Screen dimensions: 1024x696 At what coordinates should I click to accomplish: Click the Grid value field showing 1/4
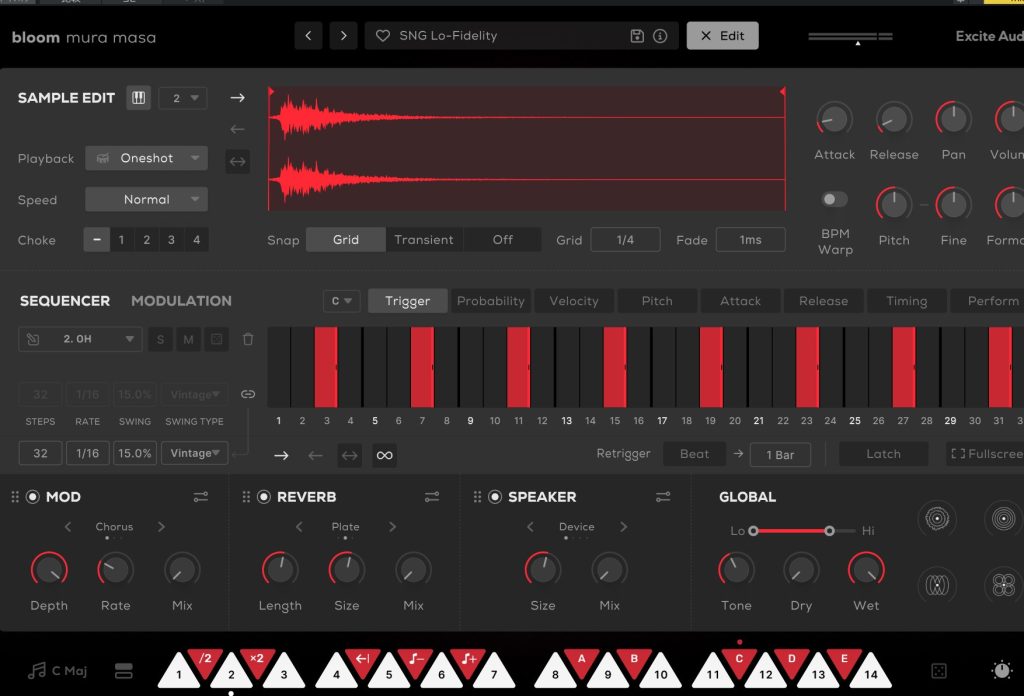pyautogui.click(x=625, y=240)
